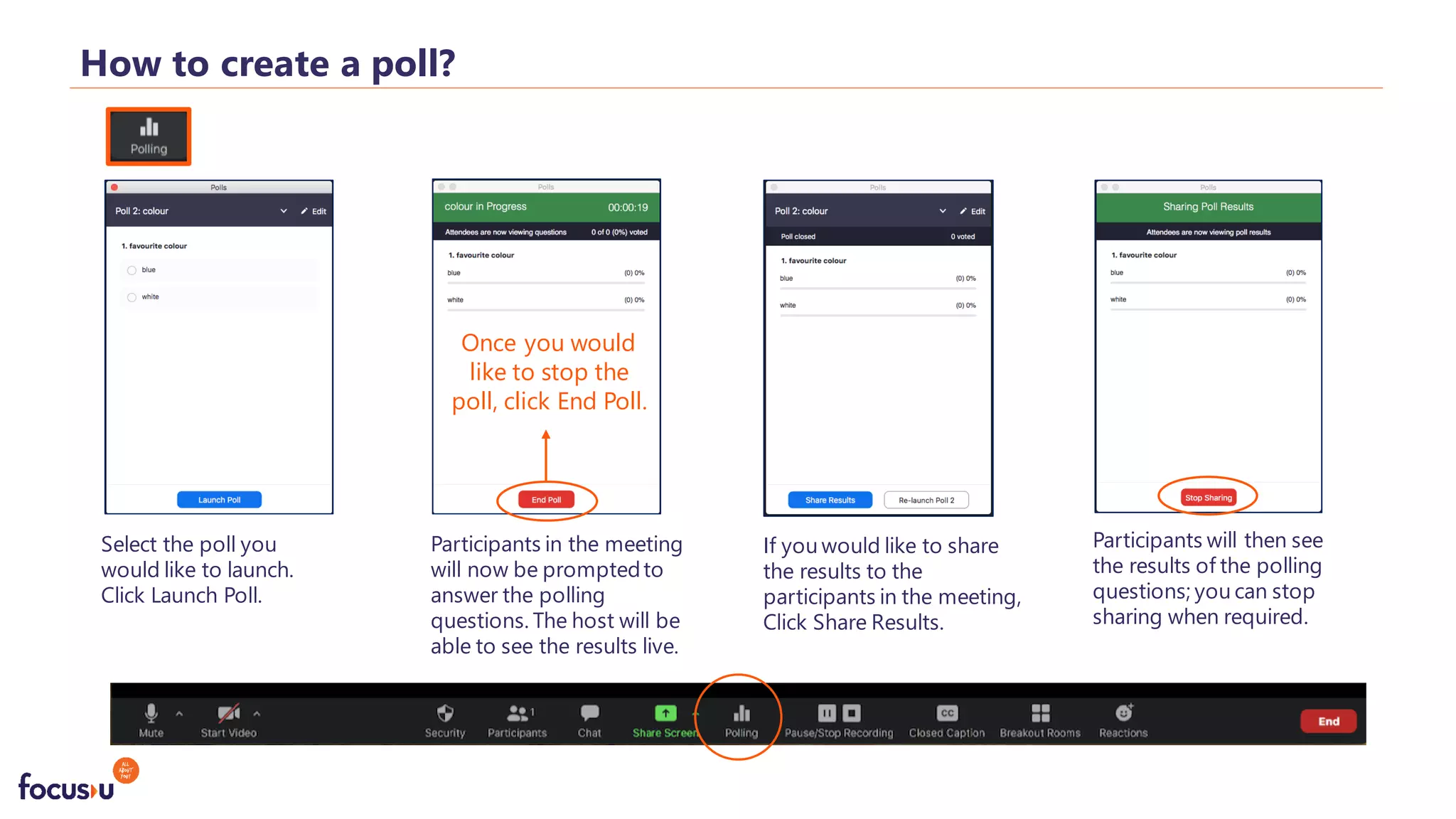1456x819 pixels.
Task: Open the Chat bubble icon
Action: coord(589,713)
